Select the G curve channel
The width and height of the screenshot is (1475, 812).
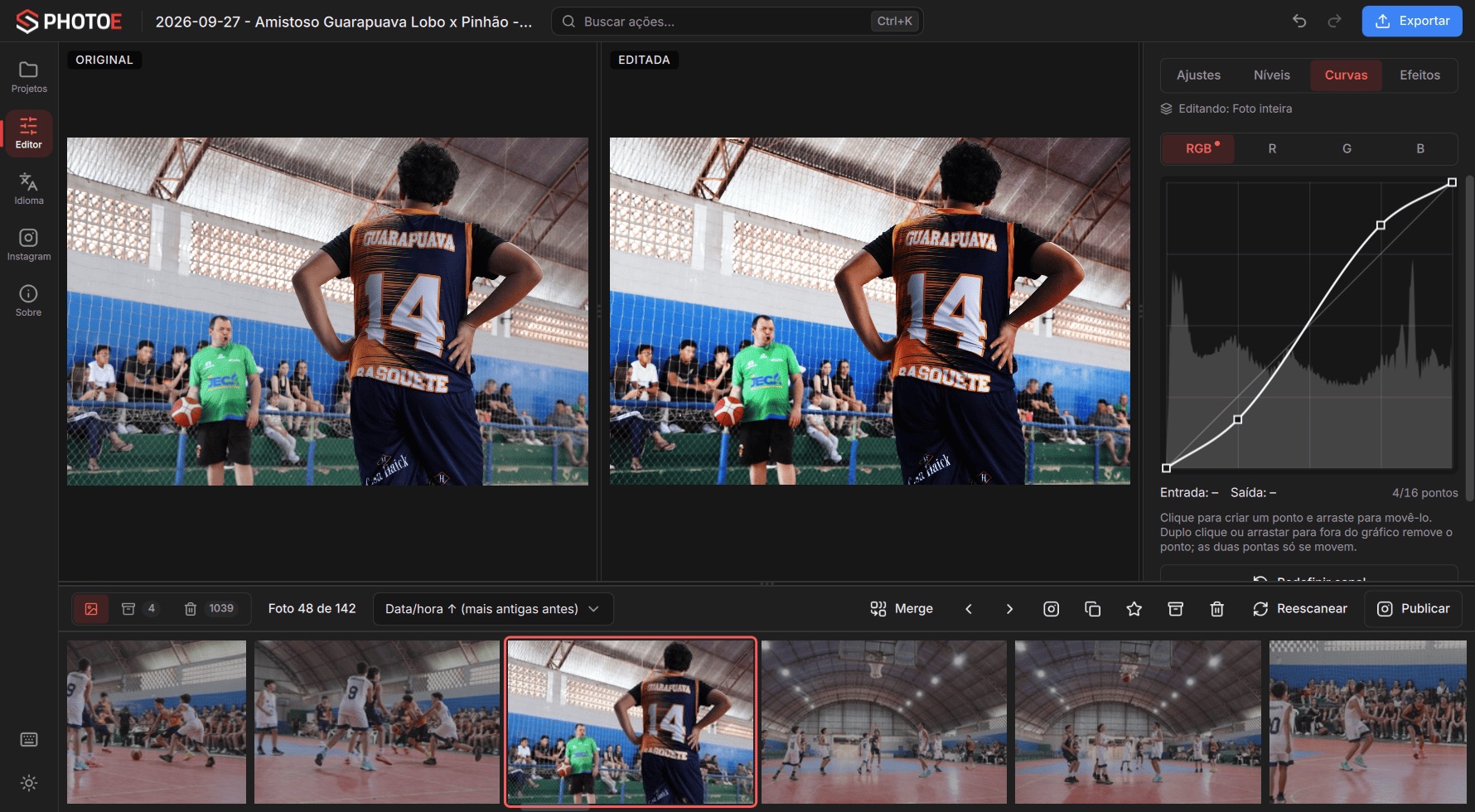[1347, 149]
